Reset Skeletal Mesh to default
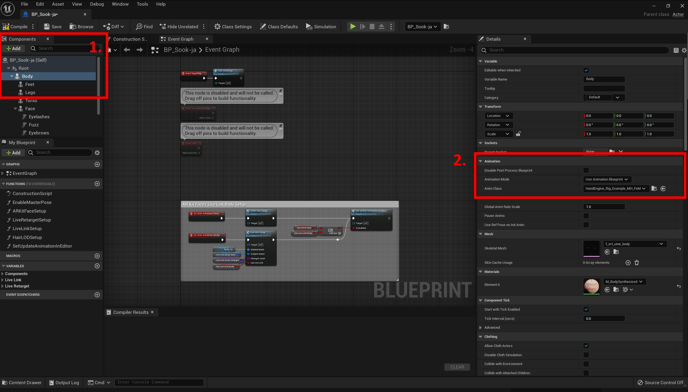Screen dimensions: 688x392 [x=679, y=249]
